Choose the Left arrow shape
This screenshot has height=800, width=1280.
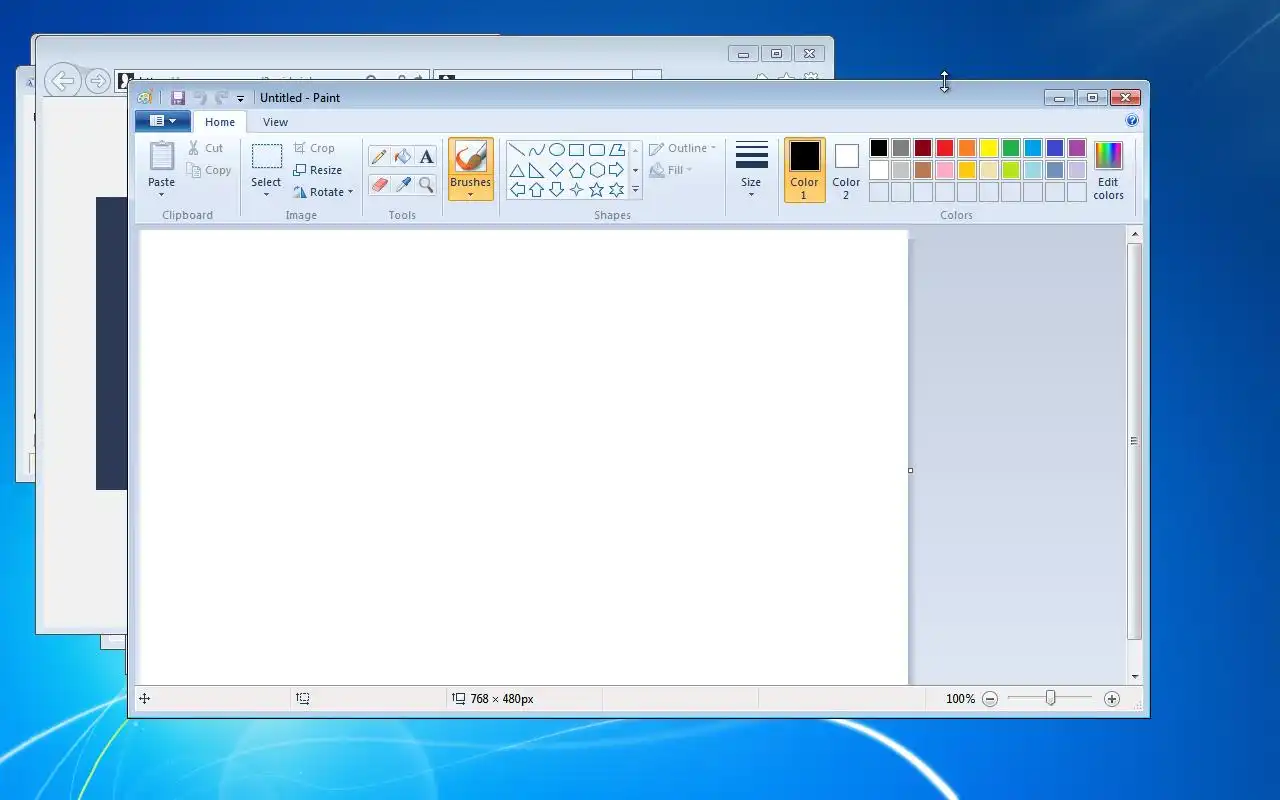[517, 190]
